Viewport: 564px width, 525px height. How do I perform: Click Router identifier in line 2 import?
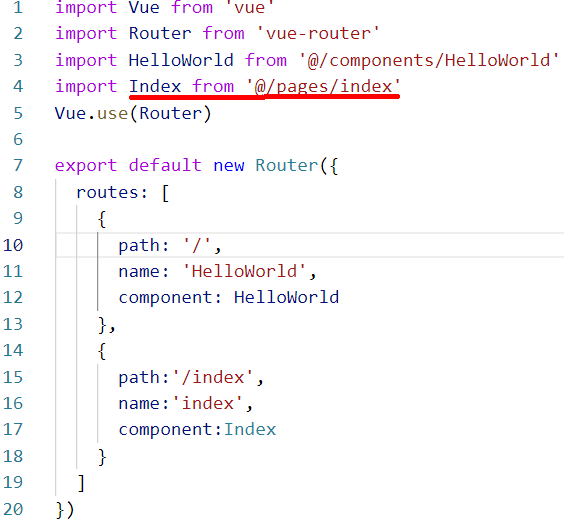tap(160, 33)
